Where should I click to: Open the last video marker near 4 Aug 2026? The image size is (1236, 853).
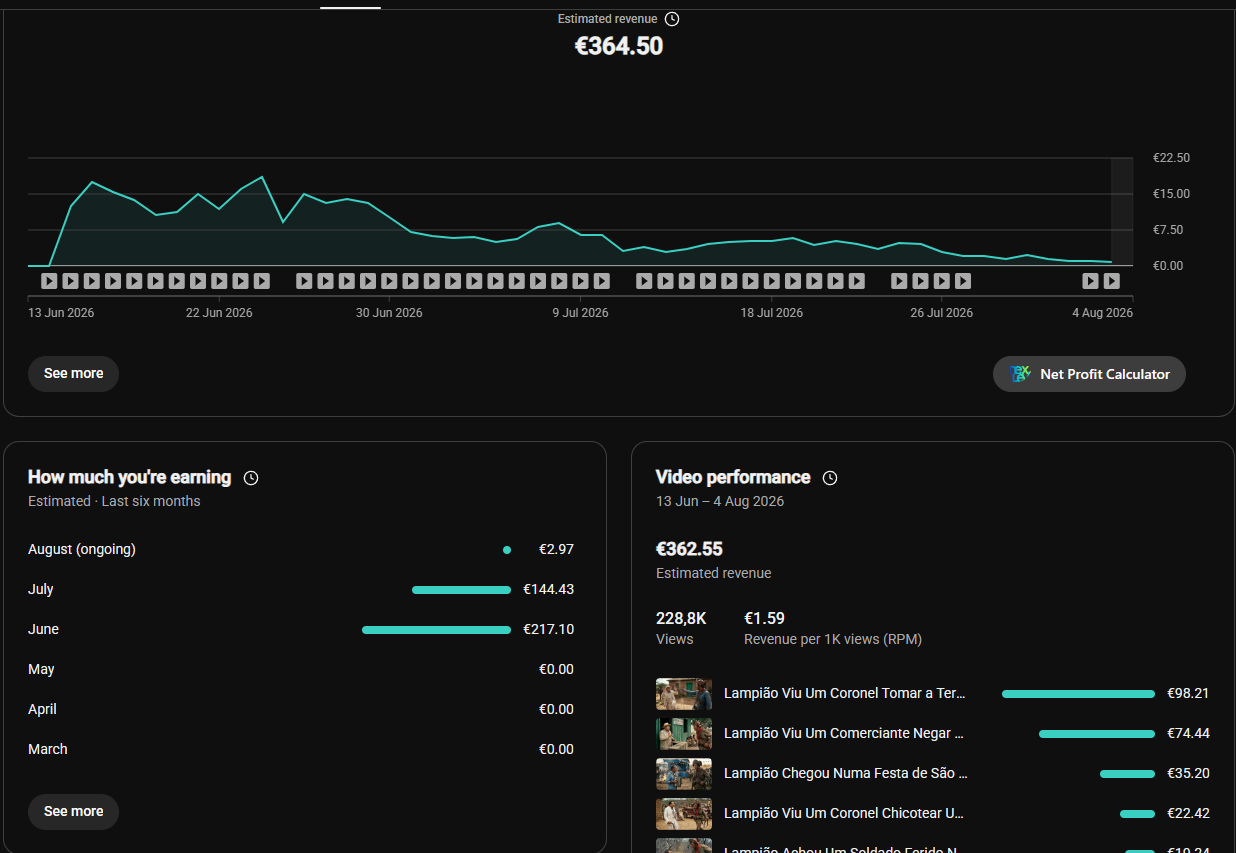1111,281
